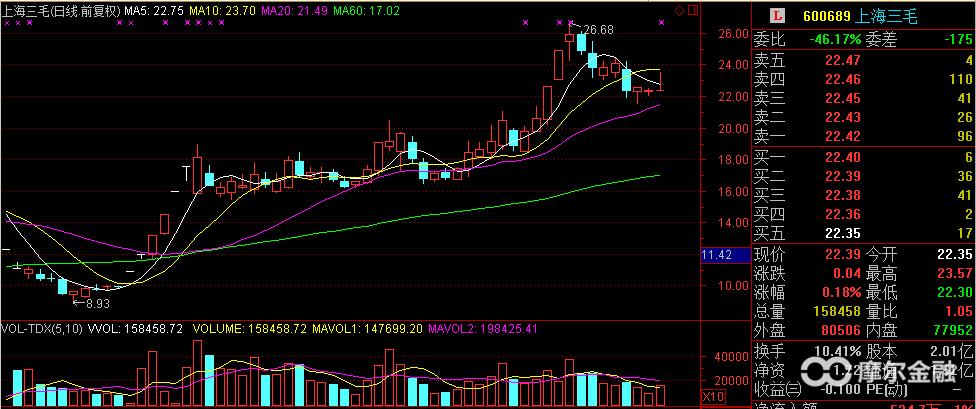Image resolution: width=976 pixels, height=409 pixels.
Task: Click the chart title 上海三毛(日线.前复权)
Action: pos(62,11)
